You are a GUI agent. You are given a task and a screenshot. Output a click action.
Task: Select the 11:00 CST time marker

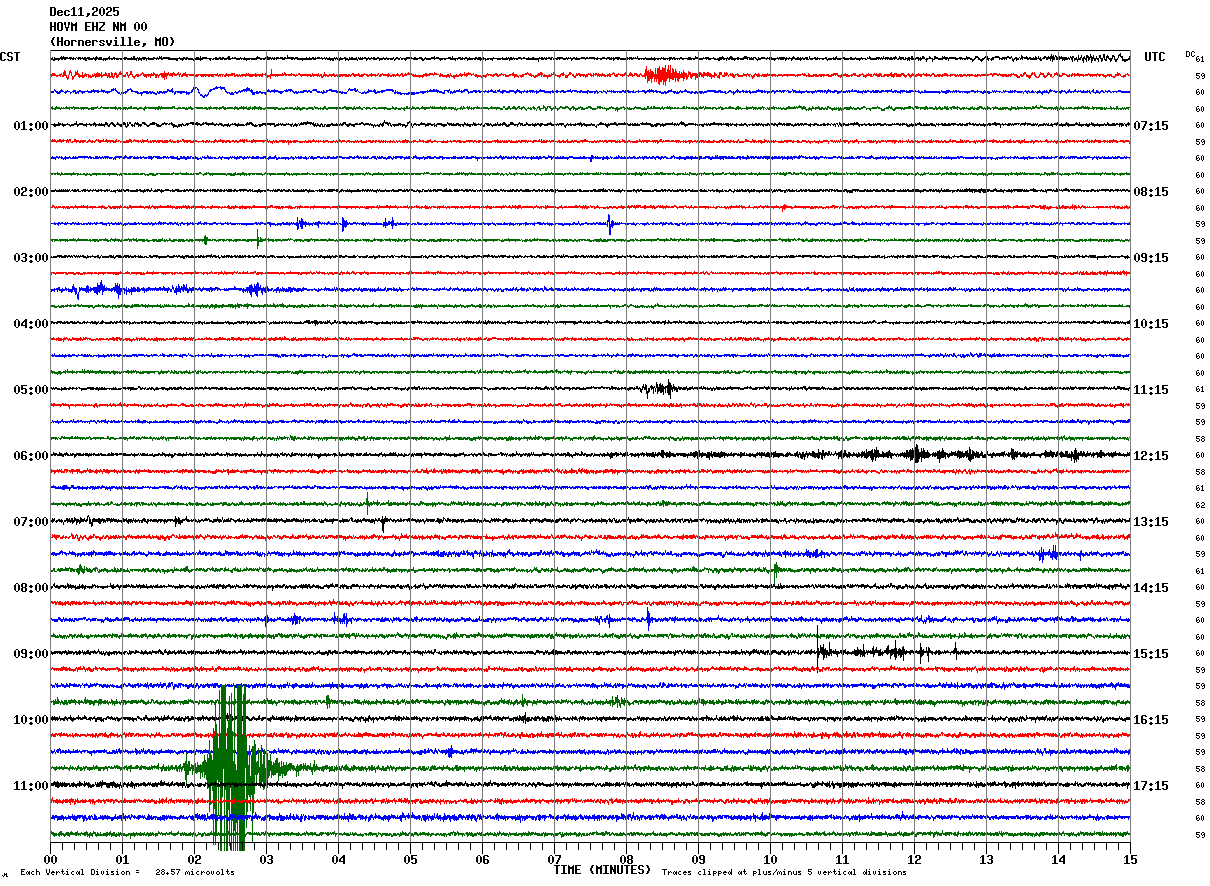pos(30,786)
